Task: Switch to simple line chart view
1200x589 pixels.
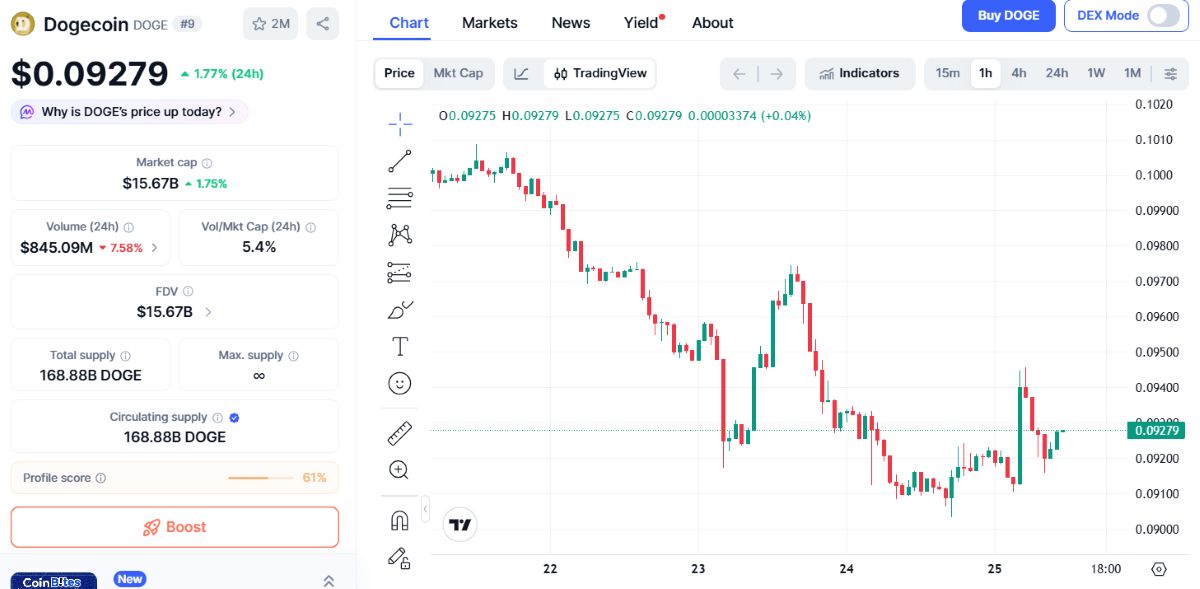Action: click(x=522, y=73)
